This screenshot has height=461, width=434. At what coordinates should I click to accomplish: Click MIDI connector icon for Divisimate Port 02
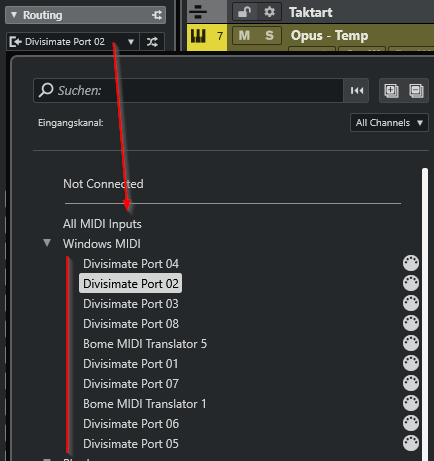coord(411,283)
